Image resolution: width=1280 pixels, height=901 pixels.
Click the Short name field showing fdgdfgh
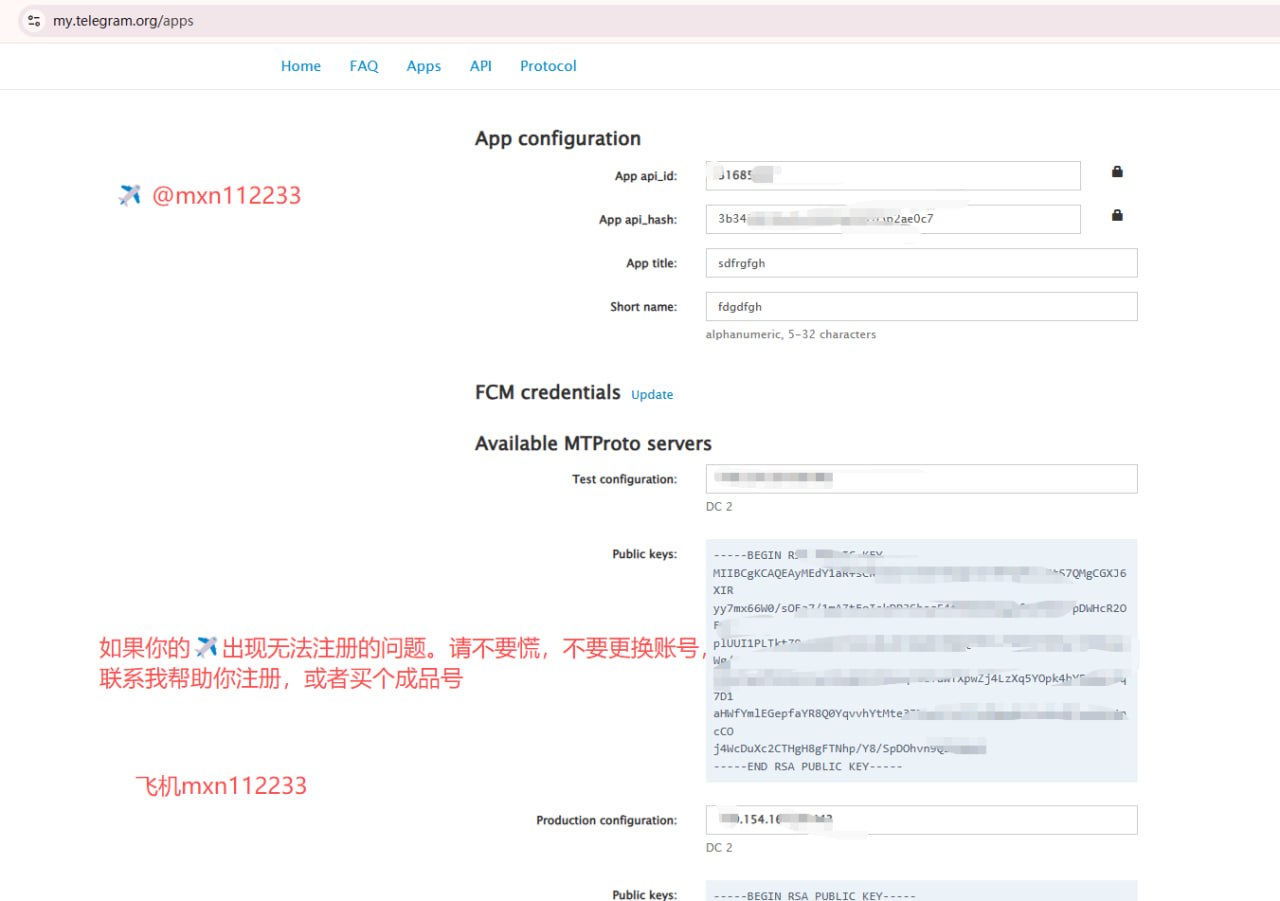pos(920,306)
